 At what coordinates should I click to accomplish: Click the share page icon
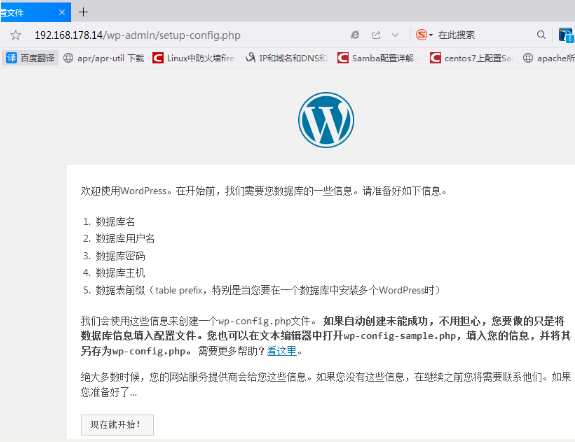[x=376, y=35]
